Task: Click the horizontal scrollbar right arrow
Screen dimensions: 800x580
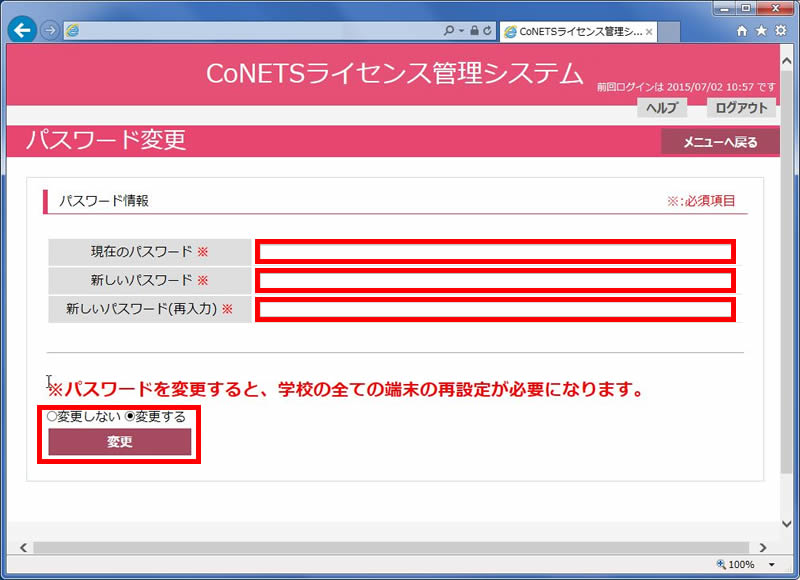Action: (763, 547)
